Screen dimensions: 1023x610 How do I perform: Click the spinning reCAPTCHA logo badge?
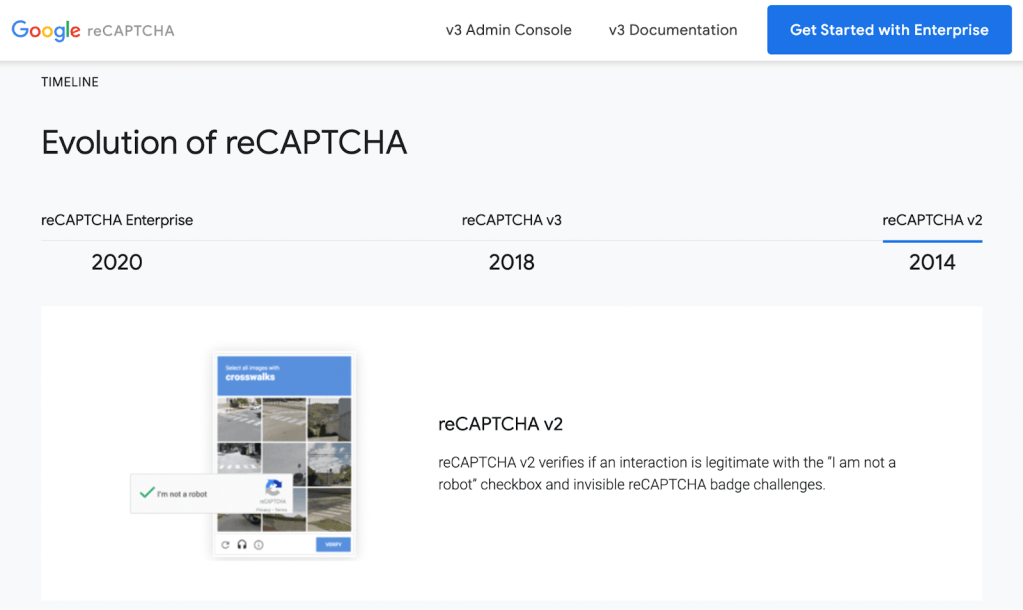tap(273, 489)
